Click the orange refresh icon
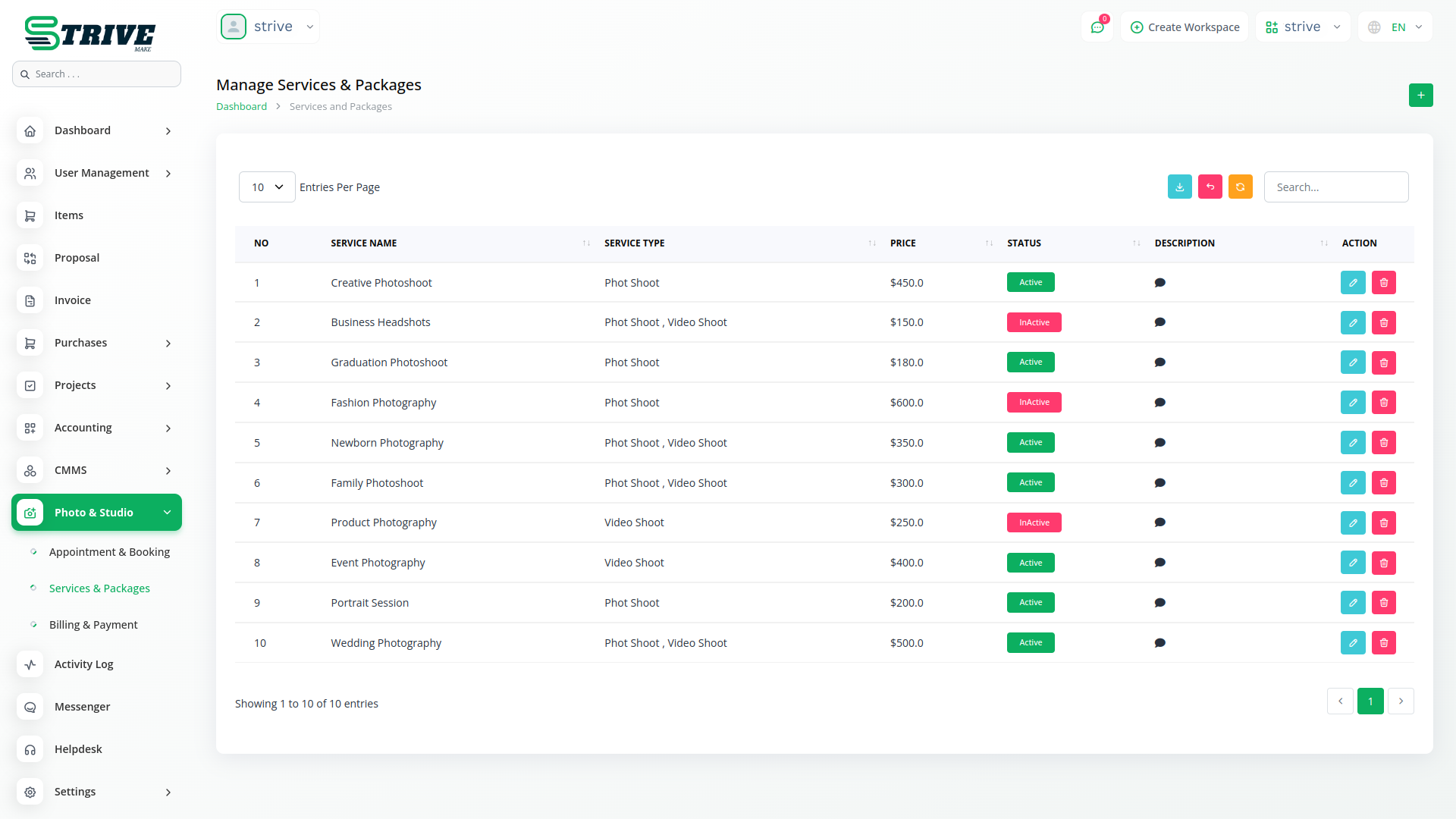 click(x=1240, y=187)
